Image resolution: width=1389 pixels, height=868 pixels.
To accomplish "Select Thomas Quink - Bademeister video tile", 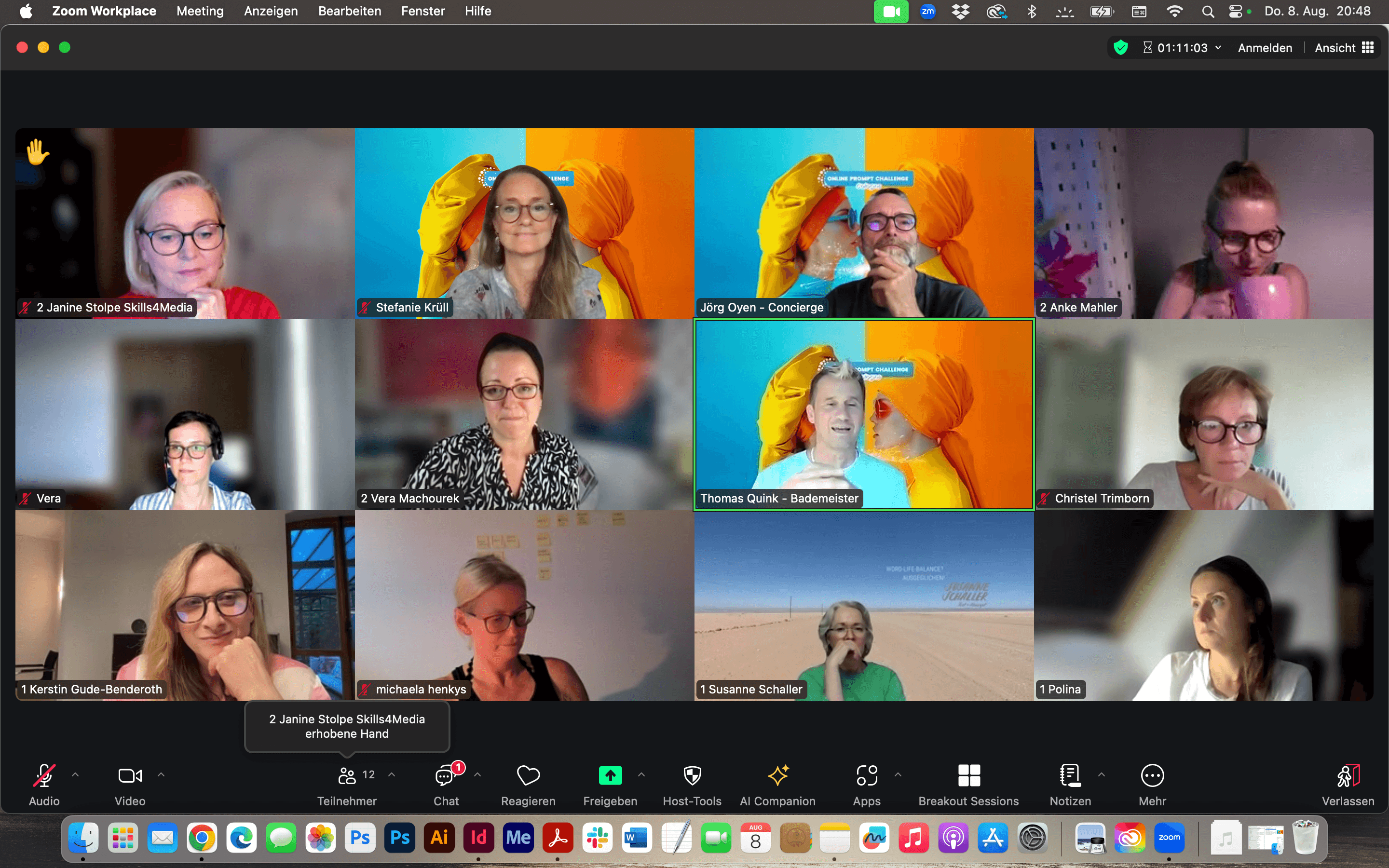I will (x=863, y=415).
